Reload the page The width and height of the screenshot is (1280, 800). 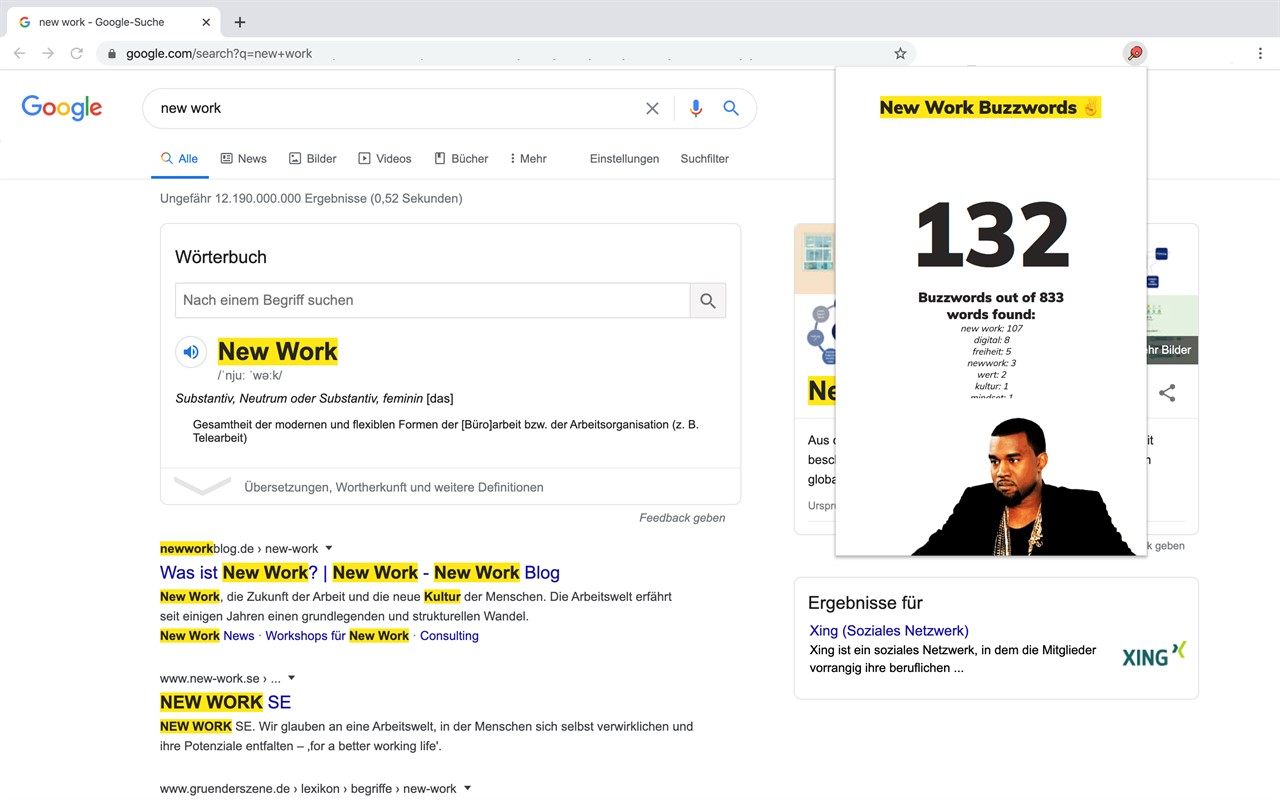(76, 53)
